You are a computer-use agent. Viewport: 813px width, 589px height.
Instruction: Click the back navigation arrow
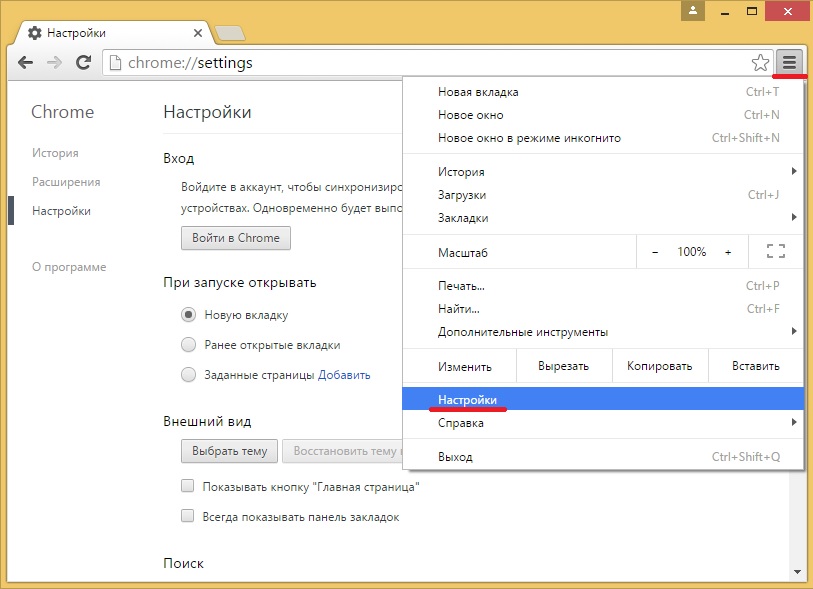25,63
